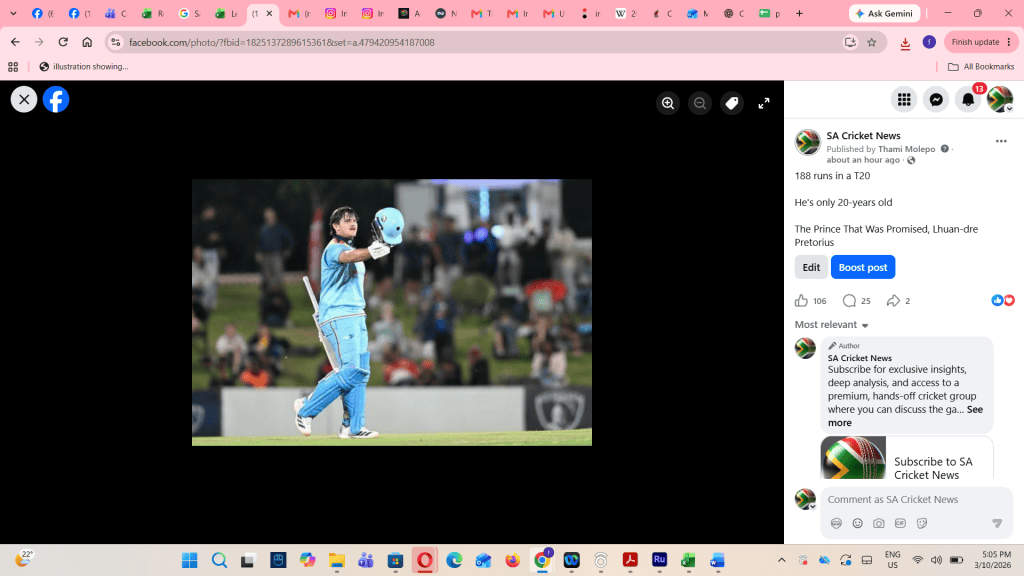Open Ask Gemini

click(884, 13)
